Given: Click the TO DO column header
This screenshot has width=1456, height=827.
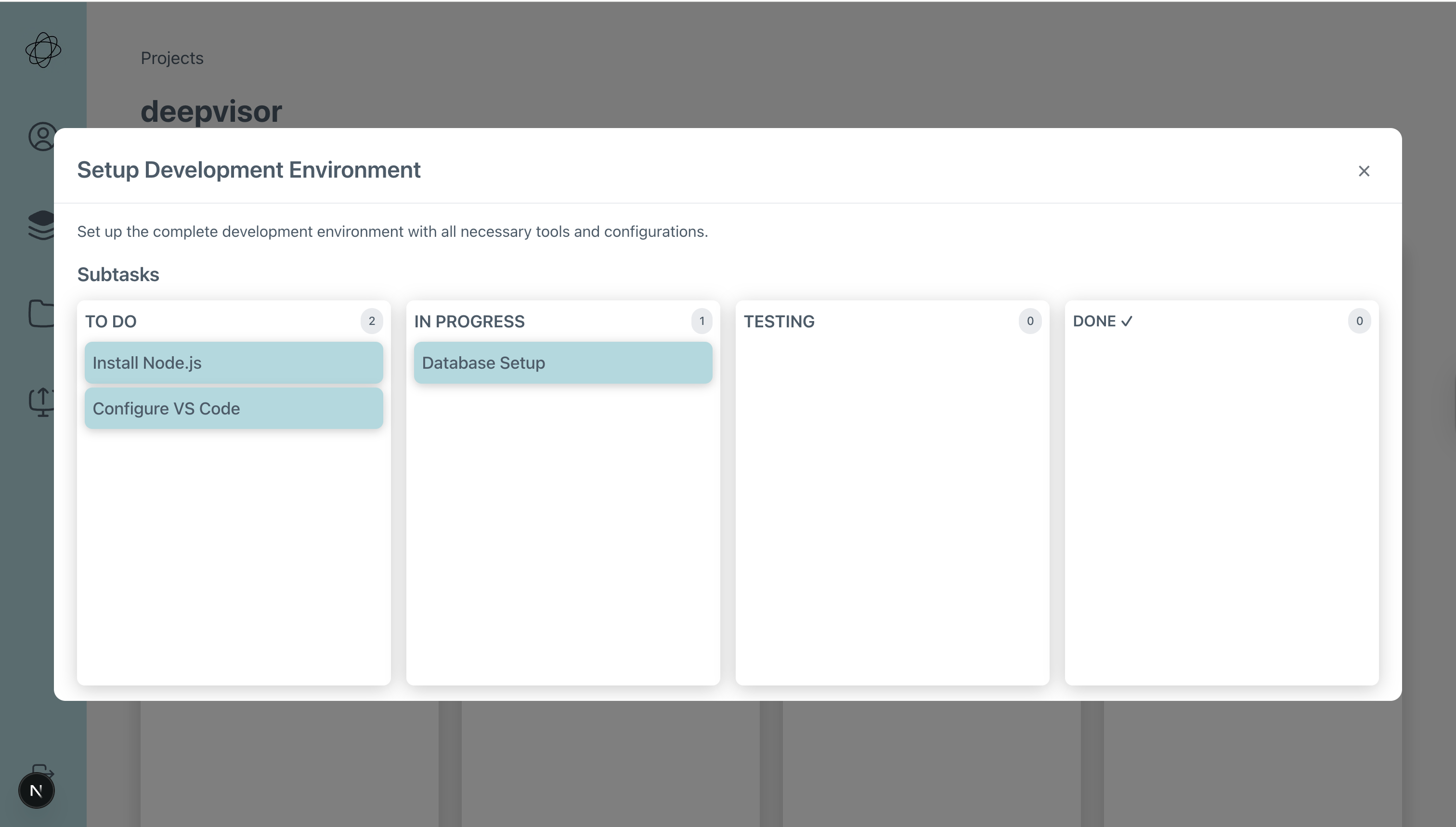Looking at the screenshot, I should [x=111, y=322].
